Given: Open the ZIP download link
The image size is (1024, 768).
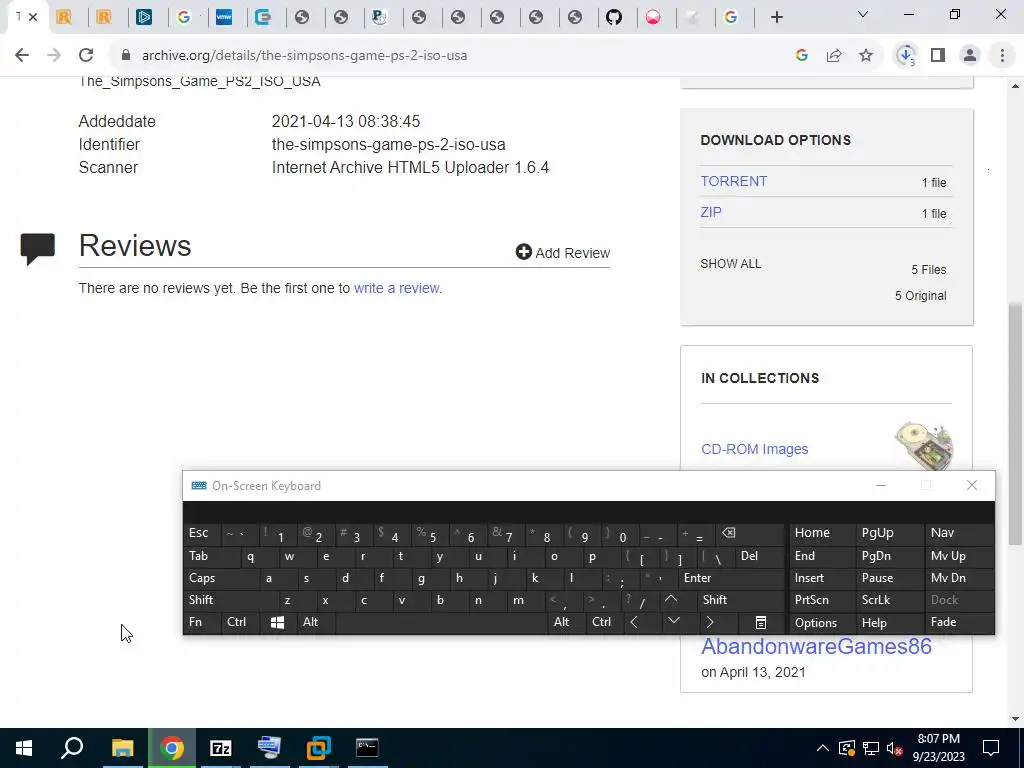Looking at the screenshot, I should coord(711,212).
